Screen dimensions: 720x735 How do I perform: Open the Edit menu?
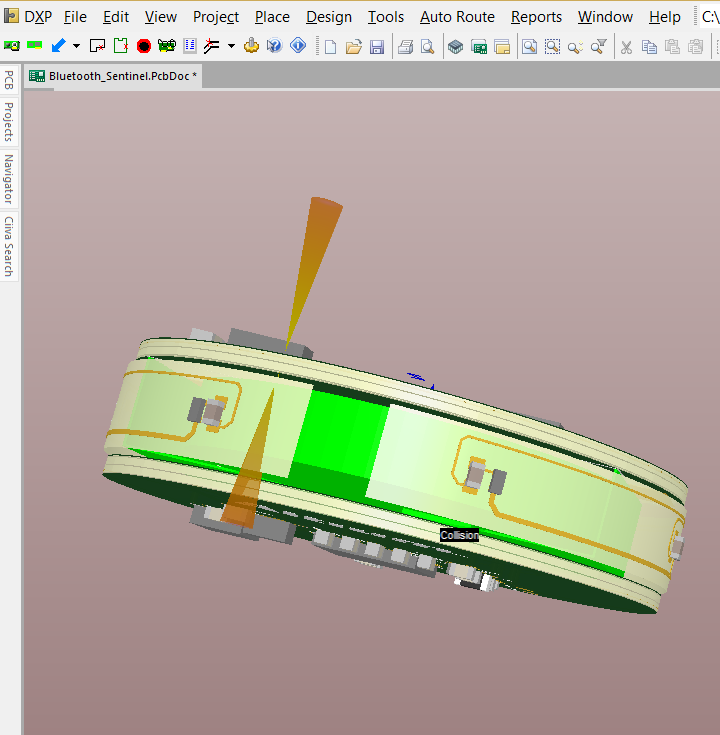116,17
